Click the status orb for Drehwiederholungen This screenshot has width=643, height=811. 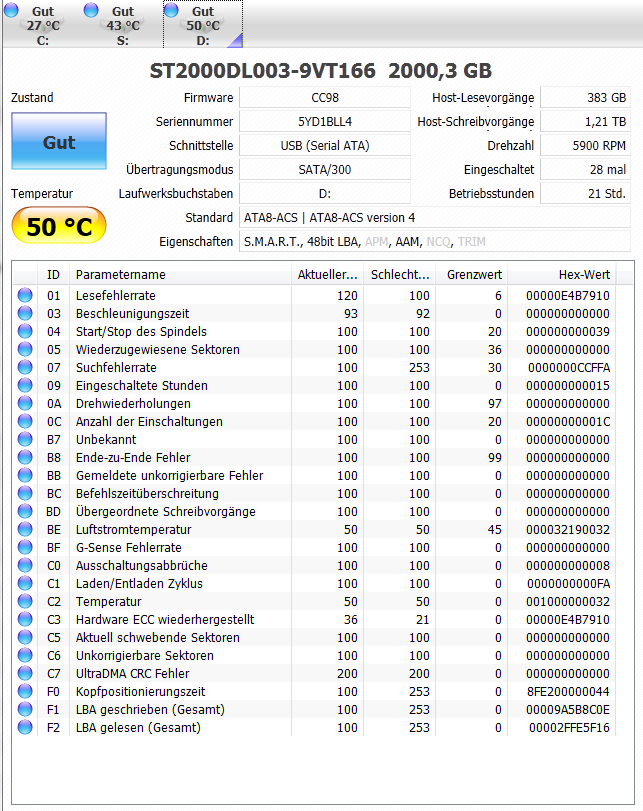pyautogui.click(x=25, y=403)
